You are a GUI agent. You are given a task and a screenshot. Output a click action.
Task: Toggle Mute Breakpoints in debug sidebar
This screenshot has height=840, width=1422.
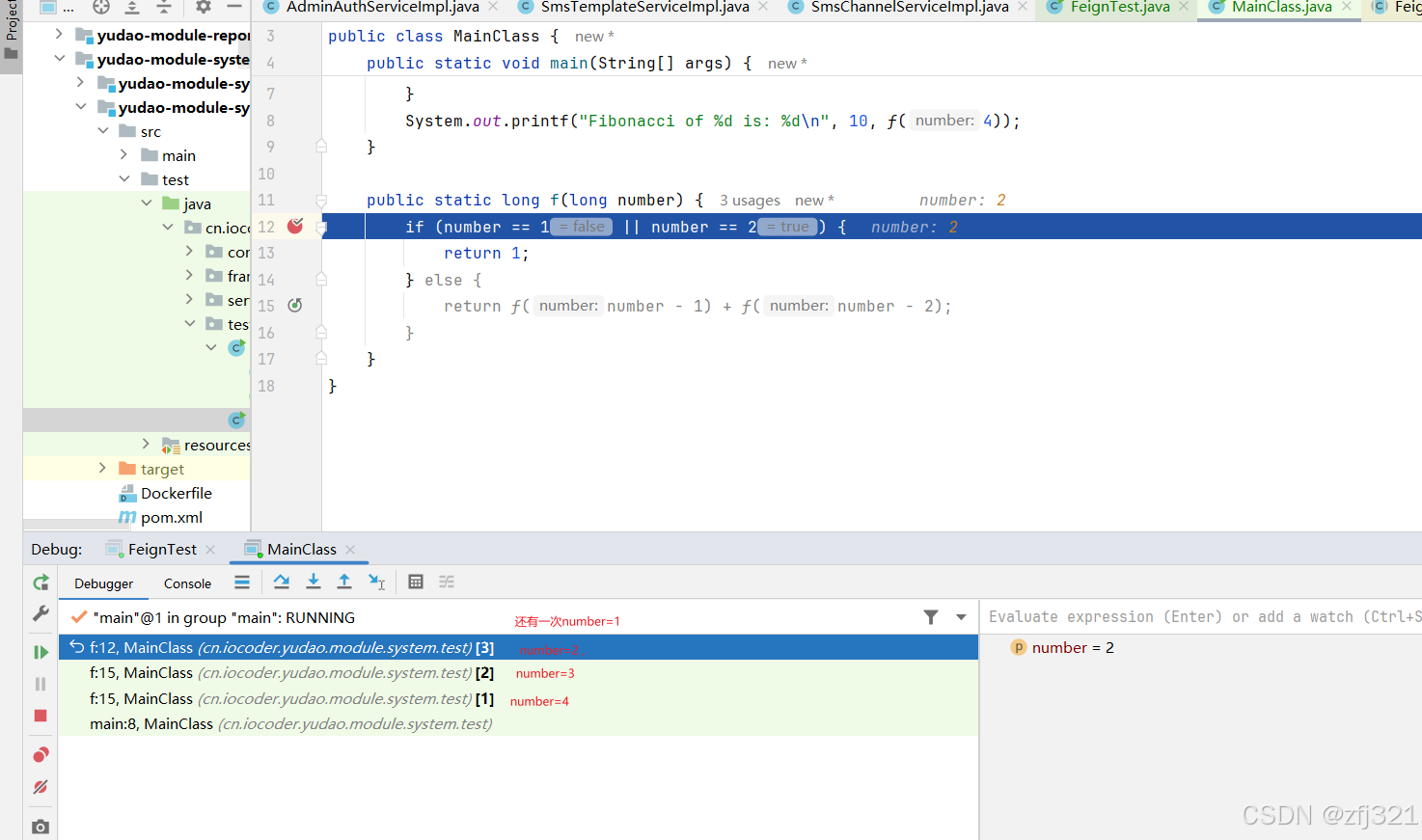[x=41, y=787]
